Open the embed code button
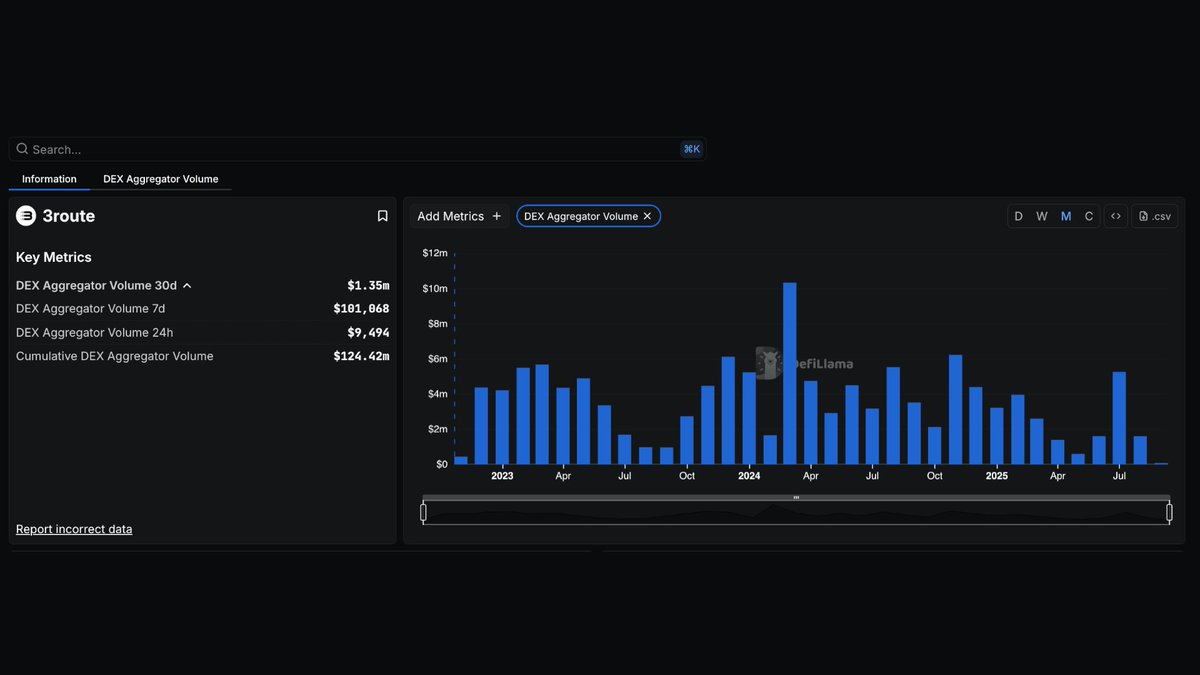The height and width of the screenshot is (675, 1200). tap(1116, 216)
